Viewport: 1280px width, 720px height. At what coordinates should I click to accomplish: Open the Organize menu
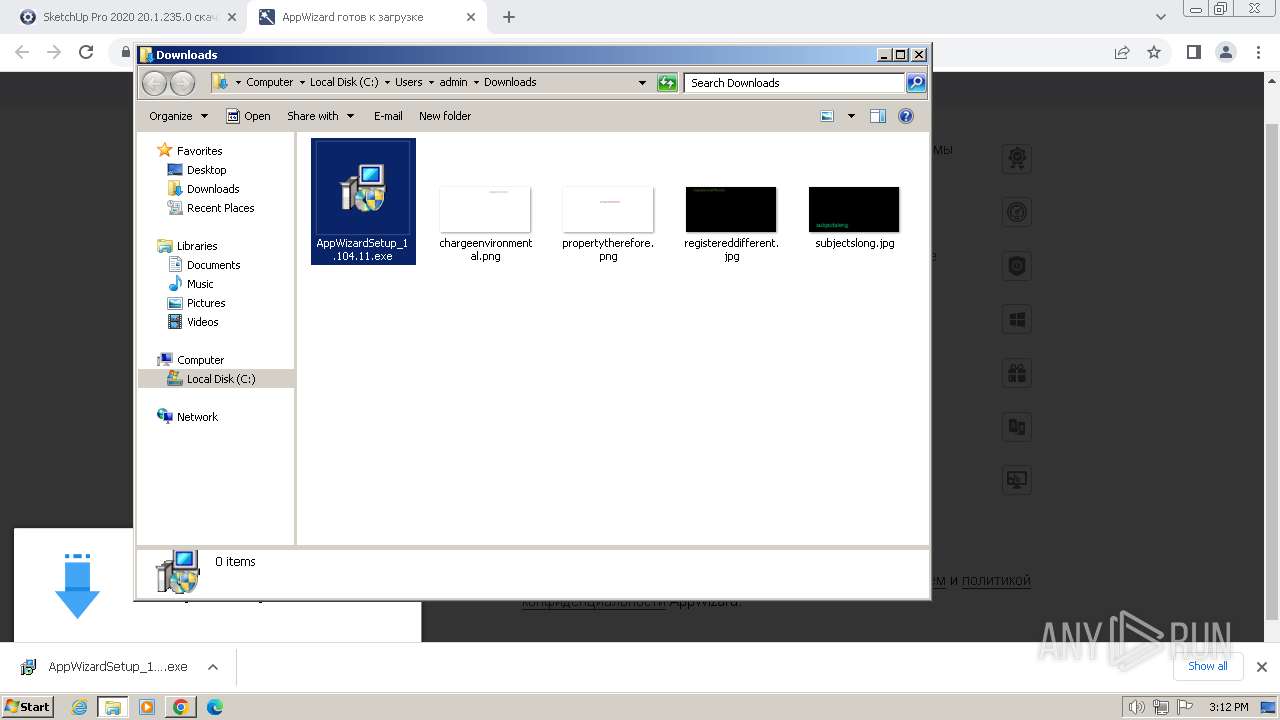click(x=178, y=116)
